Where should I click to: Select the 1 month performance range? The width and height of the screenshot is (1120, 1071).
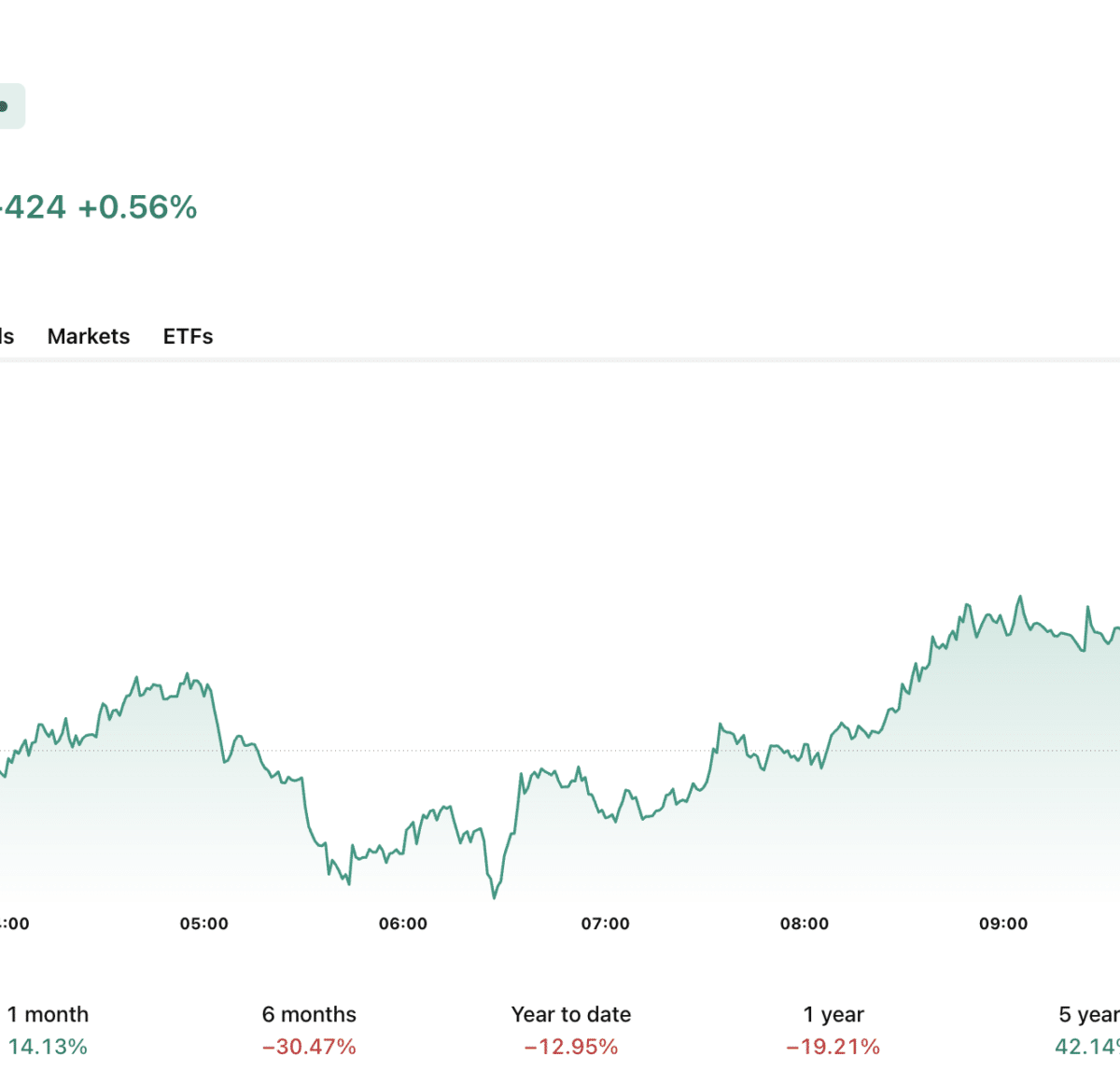(x=48, y=1030)
